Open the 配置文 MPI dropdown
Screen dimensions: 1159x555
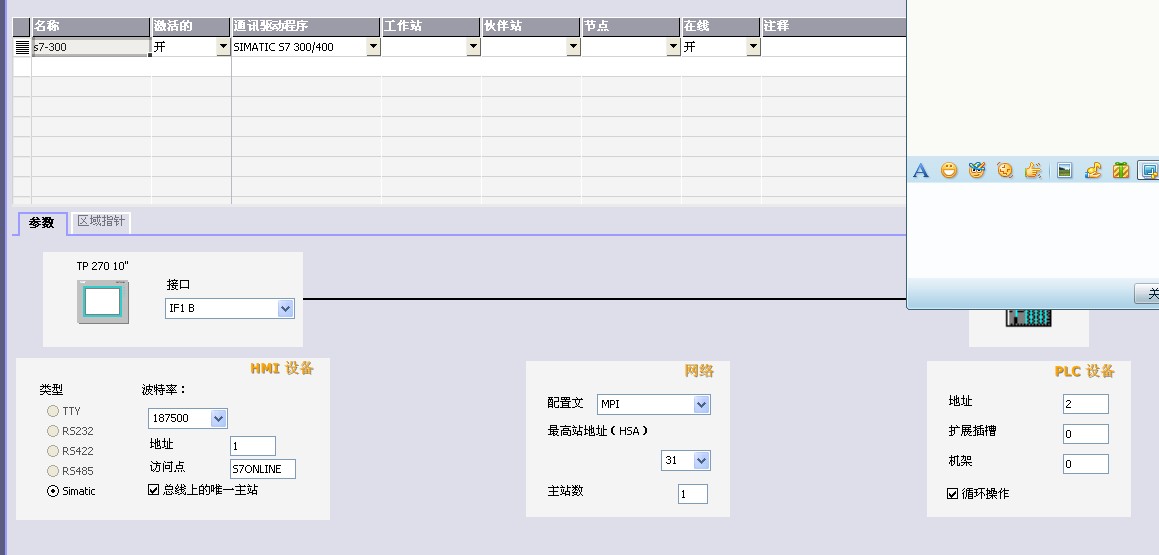click(x=701, y=404)
